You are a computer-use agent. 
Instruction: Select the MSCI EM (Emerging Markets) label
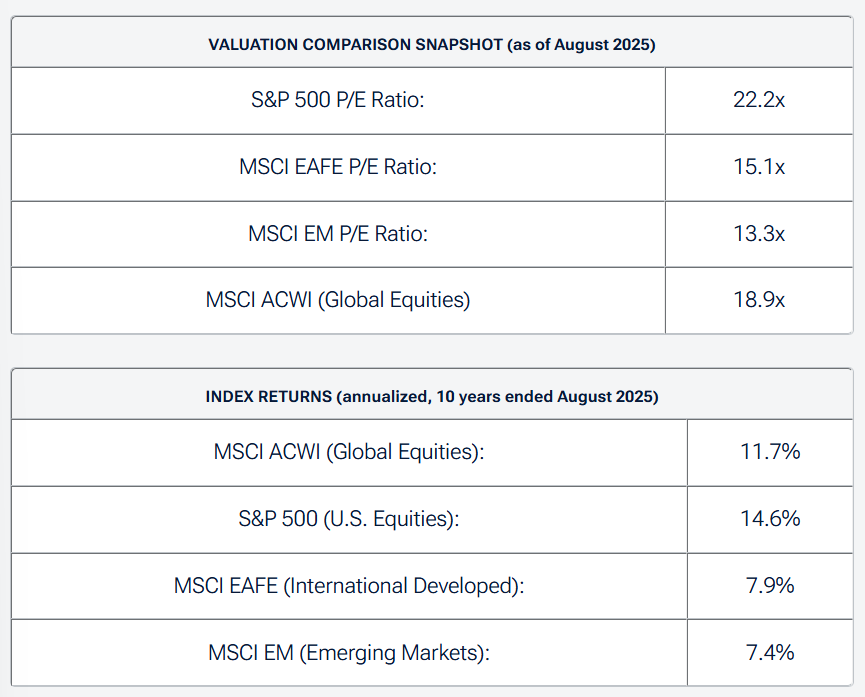[349, 653]
